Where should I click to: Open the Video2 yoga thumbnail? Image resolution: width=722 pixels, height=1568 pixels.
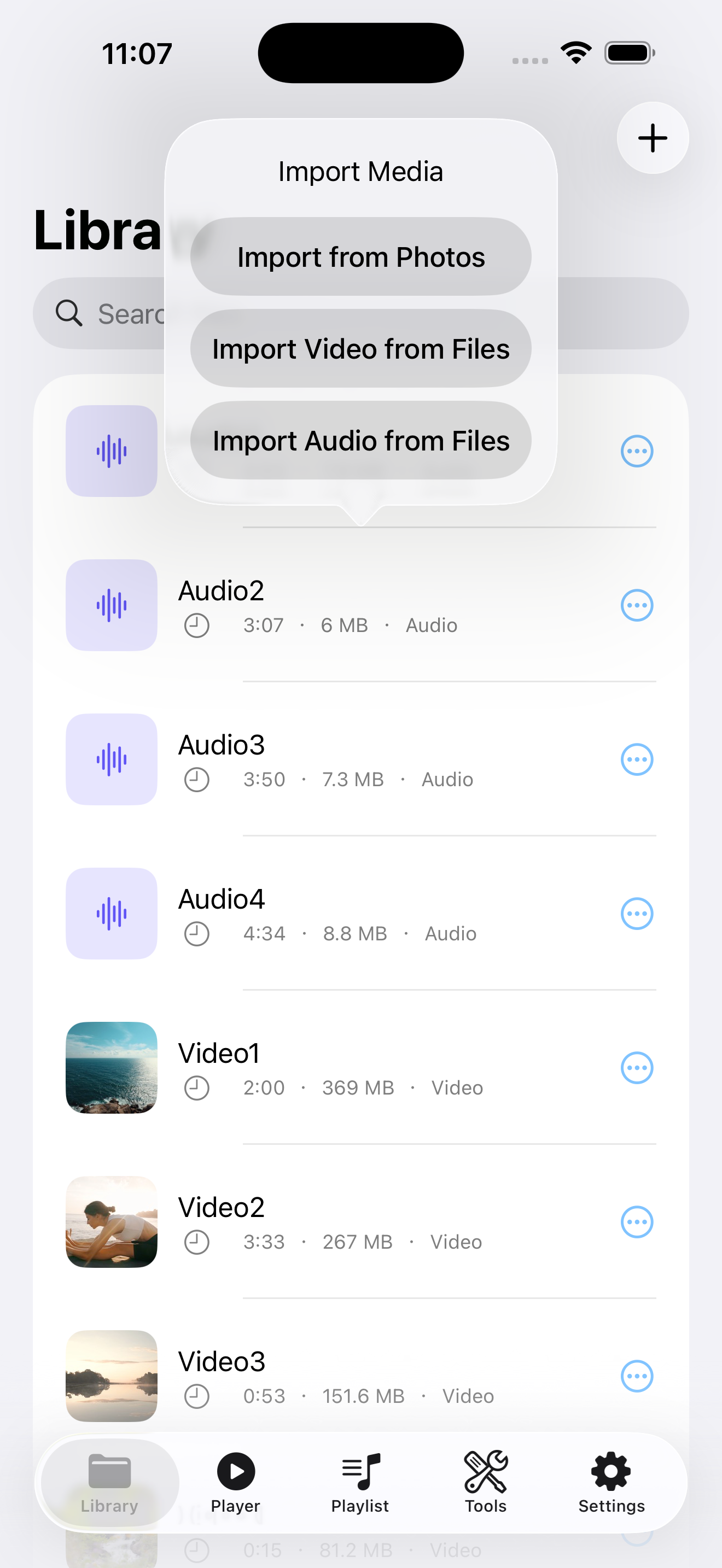click(112, 1222)
